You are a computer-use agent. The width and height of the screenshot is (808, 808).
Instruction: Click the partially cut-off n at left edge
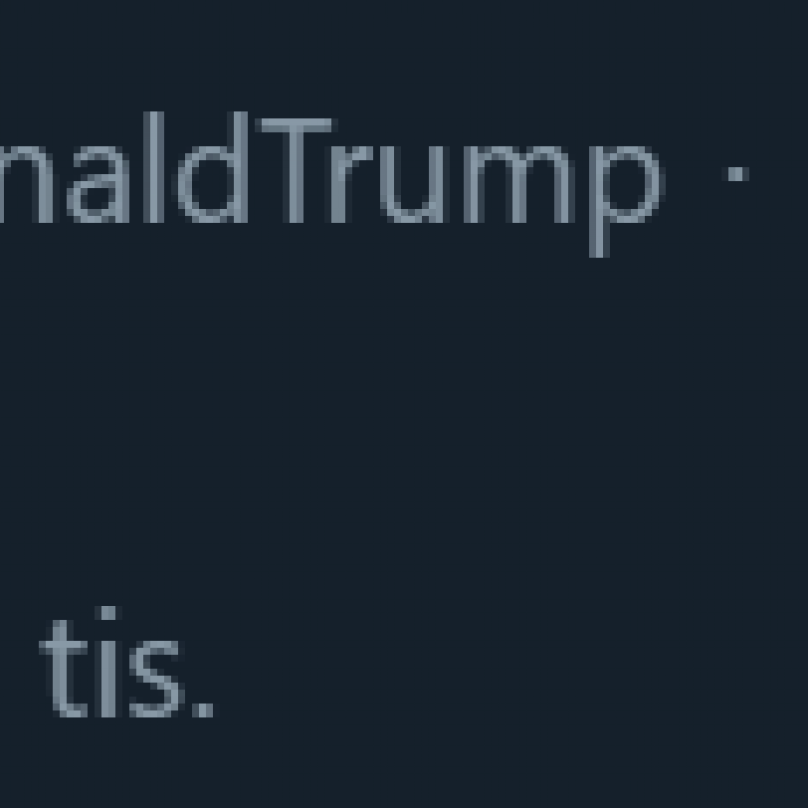27,184
